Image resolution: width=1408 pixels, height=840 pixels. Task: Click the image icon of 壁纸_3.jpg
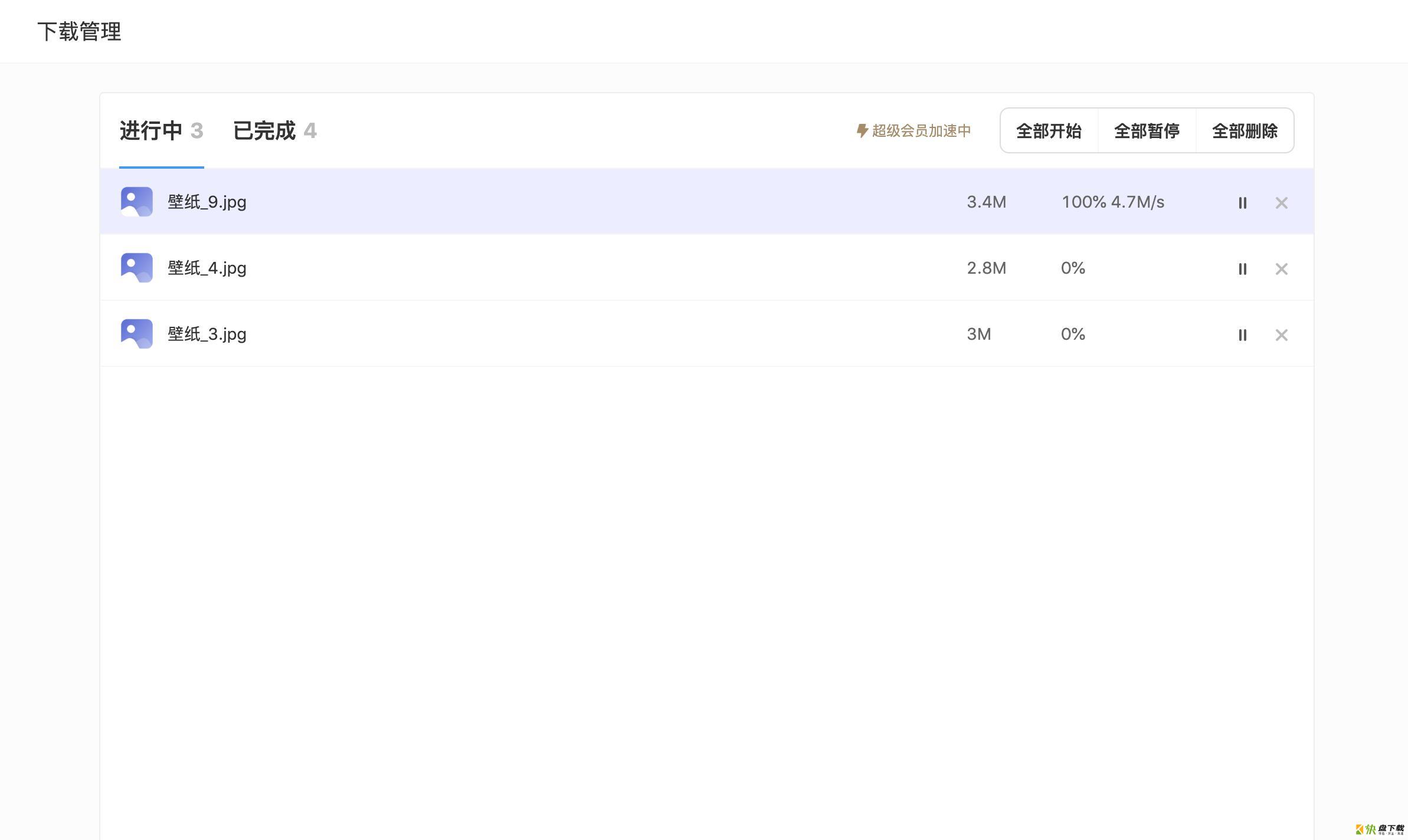(136, 334)
